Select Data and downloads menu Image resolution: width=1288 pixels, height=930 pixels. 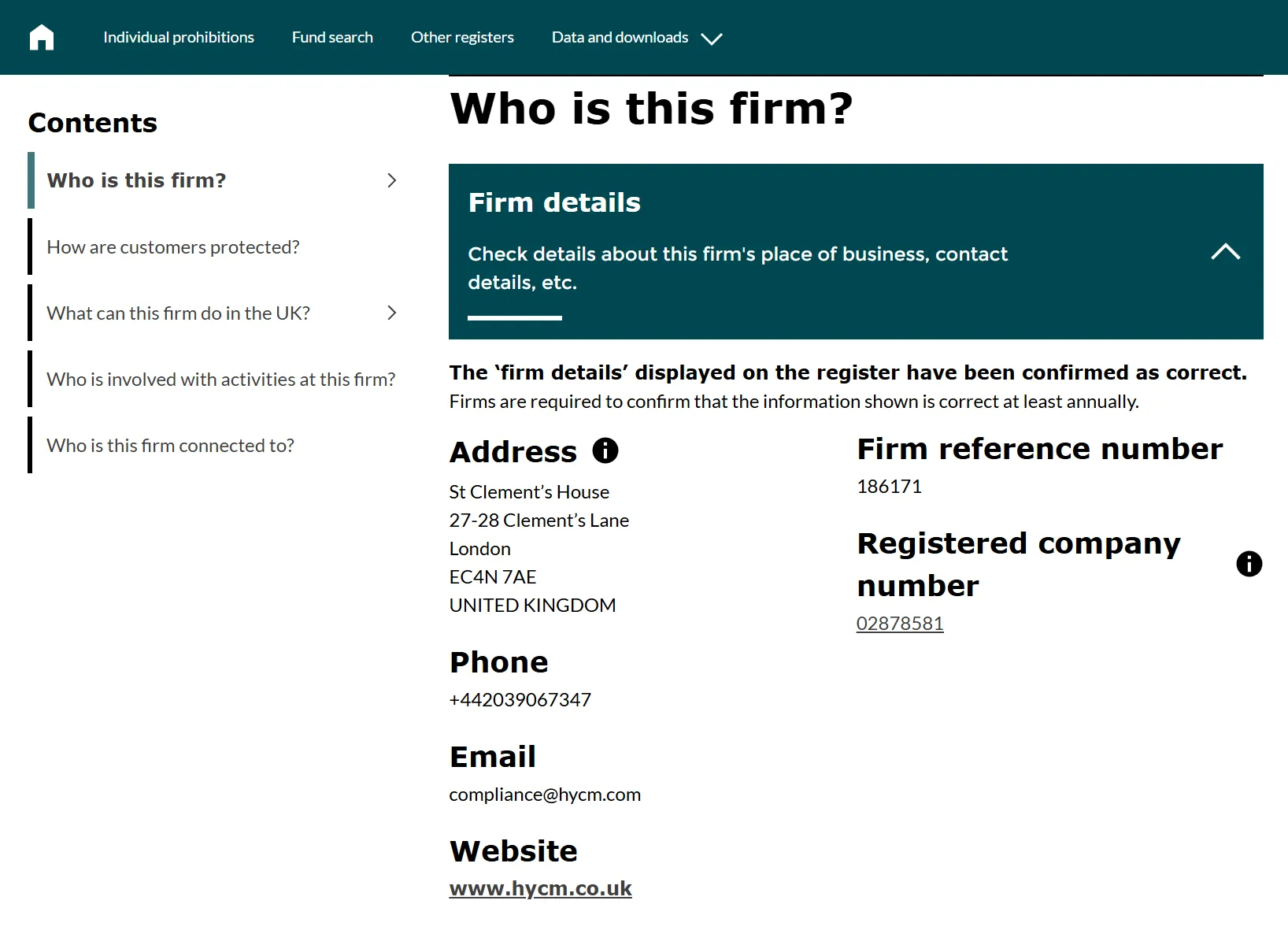click(x=620, y=37)
